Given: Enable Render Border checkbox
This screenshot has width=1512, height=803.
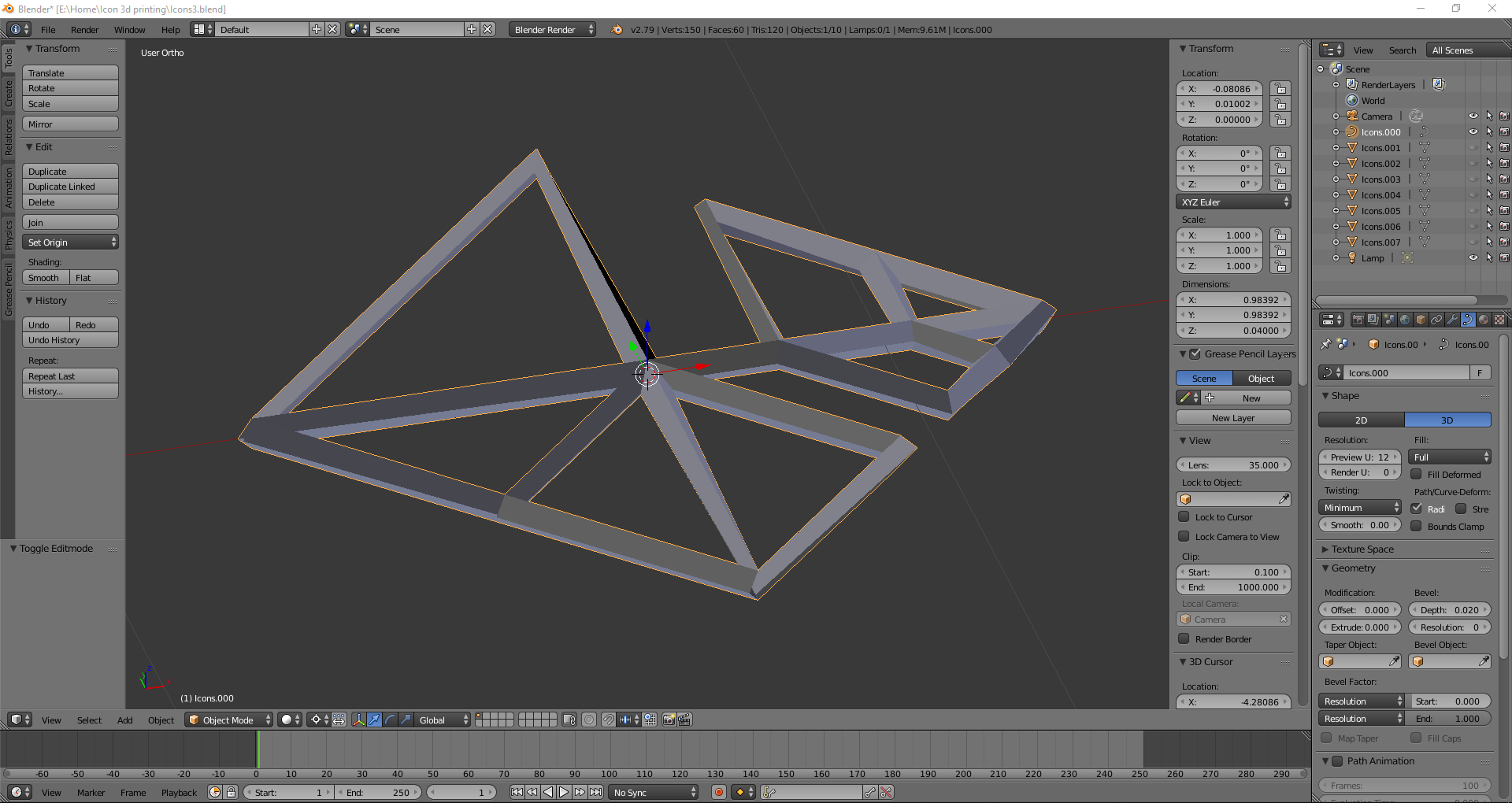Looking at the screenshot, I should point(1184,638).
